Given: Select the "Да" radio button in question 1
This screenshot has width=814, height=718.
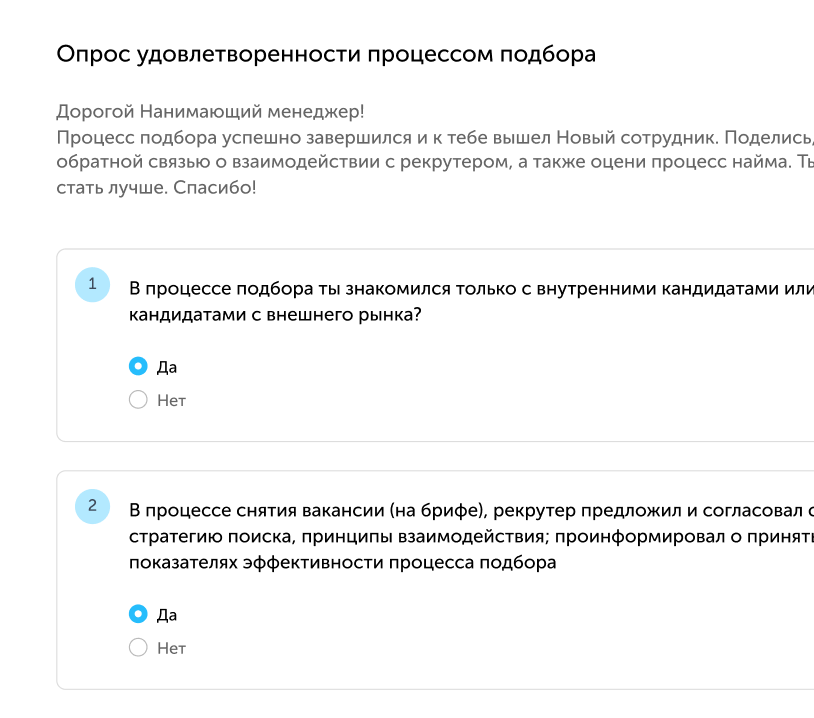Looking at the screenshot, I should pyautogui.click(x=138, y=367).
